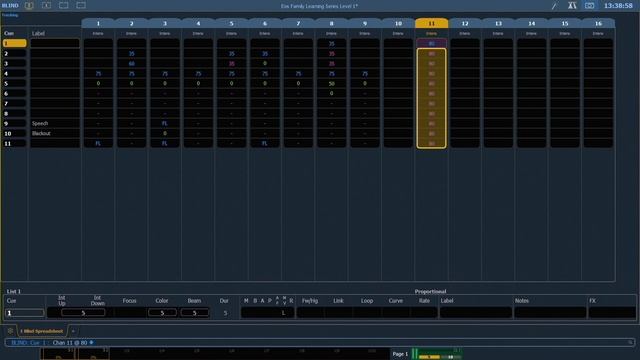
Task: Click the camera icon next to the clock
Action: click(x=589, y=5)
